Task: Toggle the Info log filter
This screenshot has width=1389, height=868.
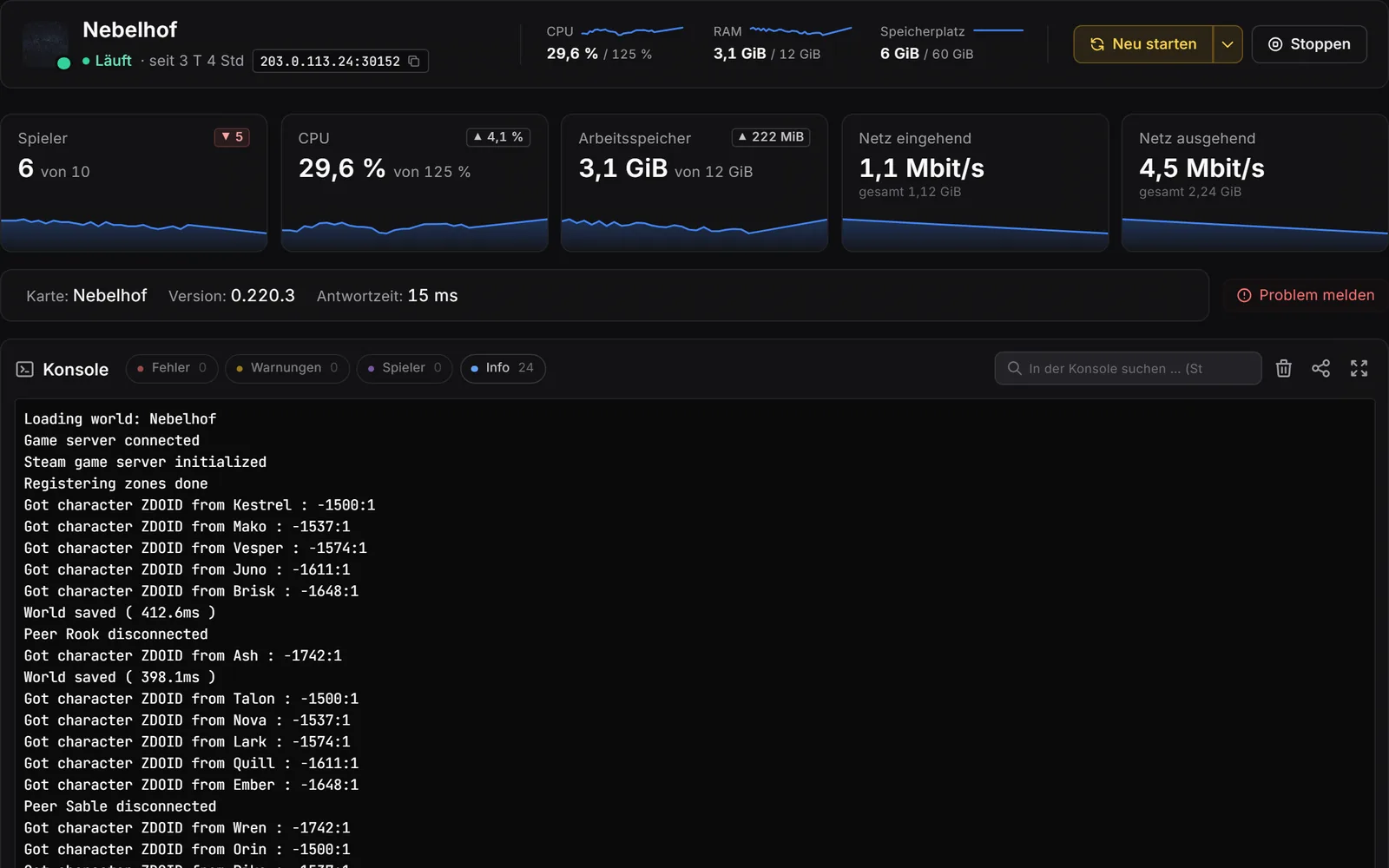Action: coord(503,368)
